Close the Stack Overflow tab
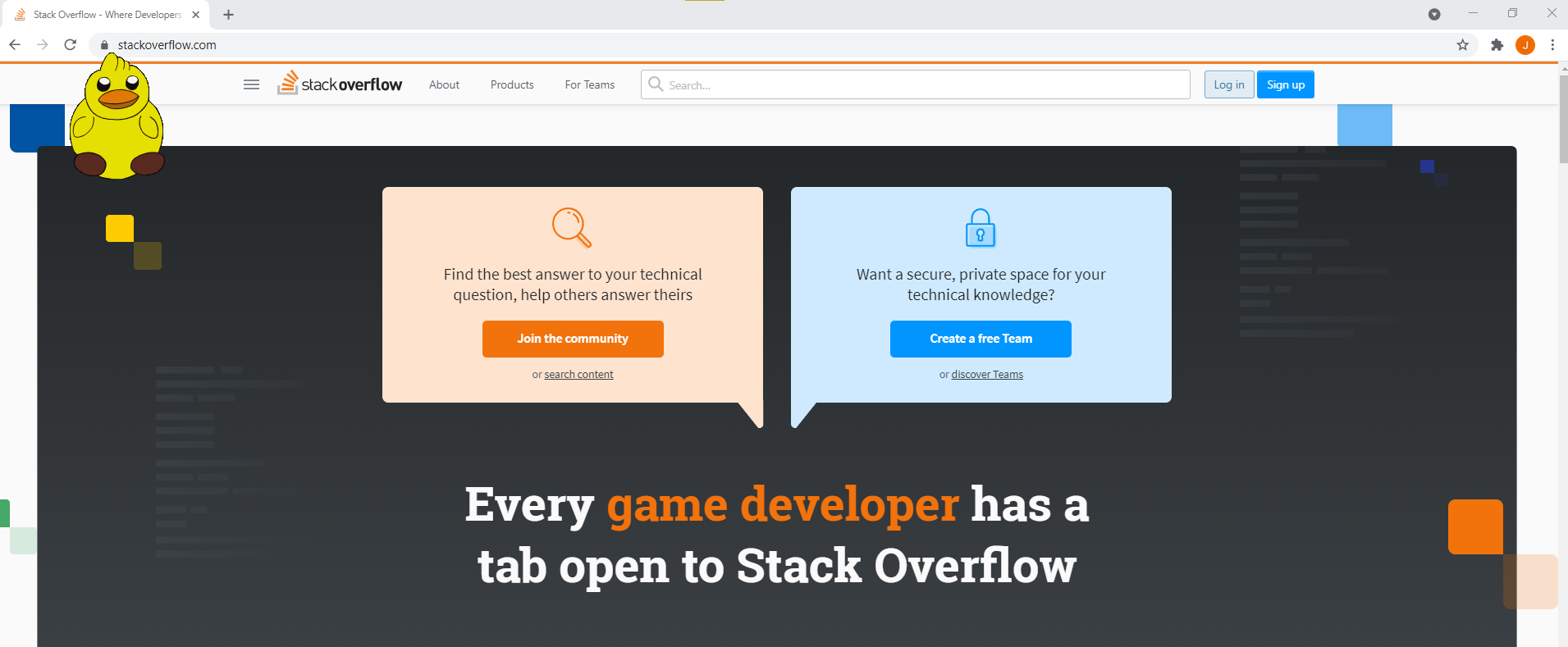The image size is (1568, 647). [x=195, y=15]
